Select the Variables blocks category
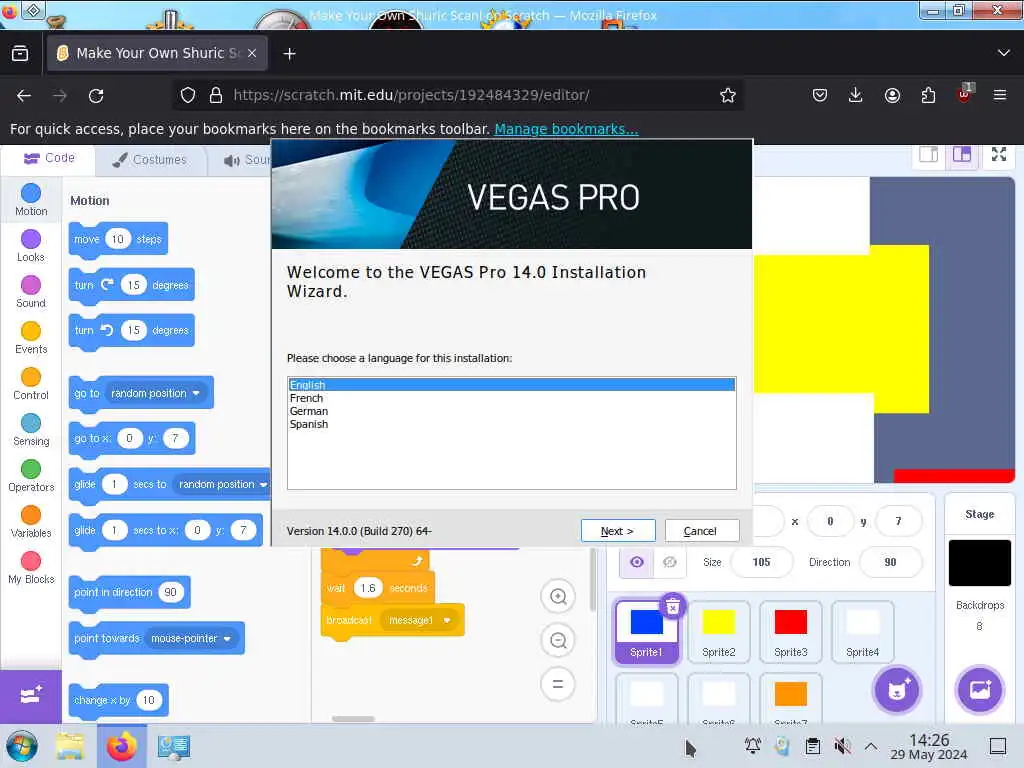The width and height of the screenshot is (1024, 768). (31, 522)
